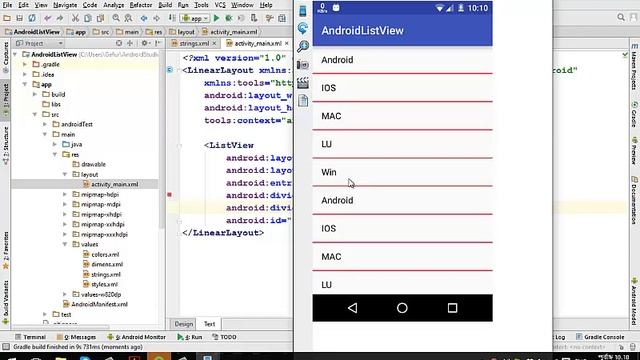Screen dimensions: 640x360
Task: Open Refactor menu
Action: pos(141,5)
